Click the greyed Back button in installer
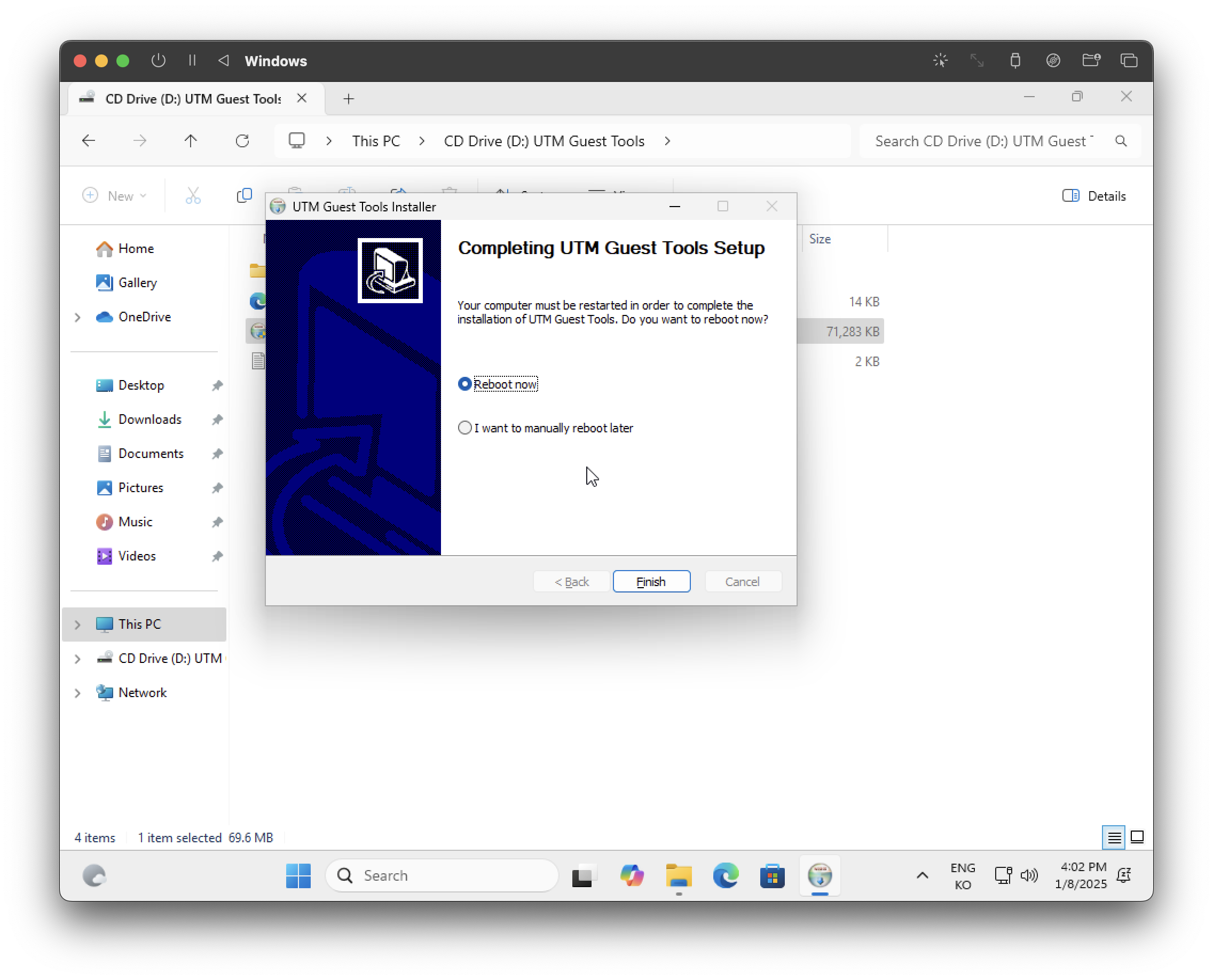1213x980 pixels. pyautogui.click(x=571, y=581)
